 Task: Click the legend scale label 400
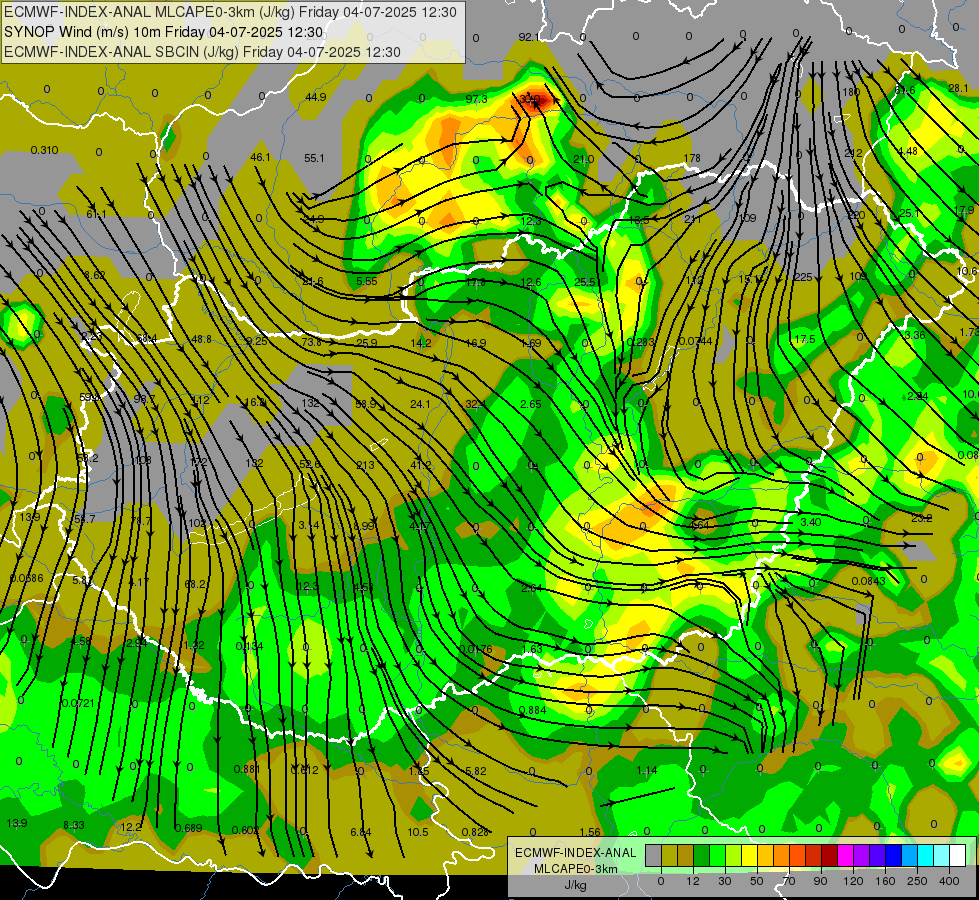949,881
